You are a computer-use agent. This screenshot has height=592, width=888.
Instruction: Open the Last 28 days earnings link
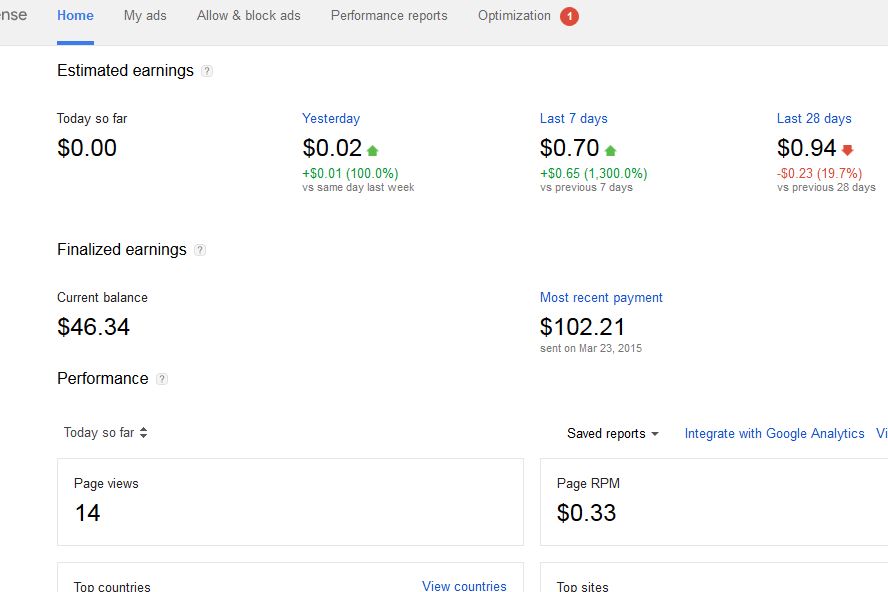[x=814, y=118]
